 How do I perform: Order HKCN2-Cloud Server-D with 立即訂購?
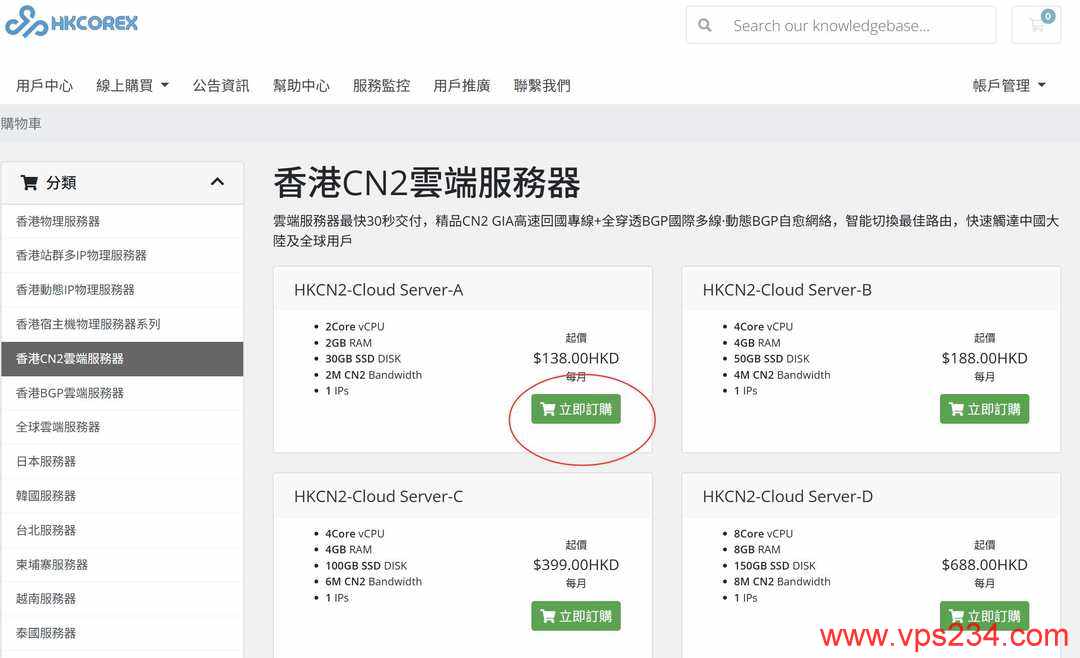pyautogui.click(x=984, y=615)
